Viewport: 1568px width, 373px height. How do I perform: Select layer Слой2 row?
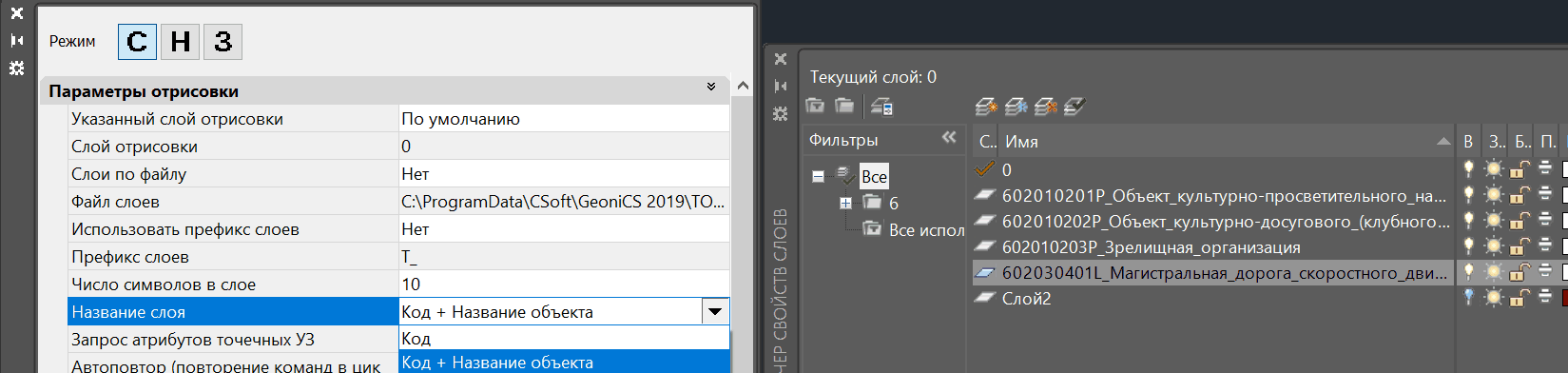click(x=1213, y=298)
